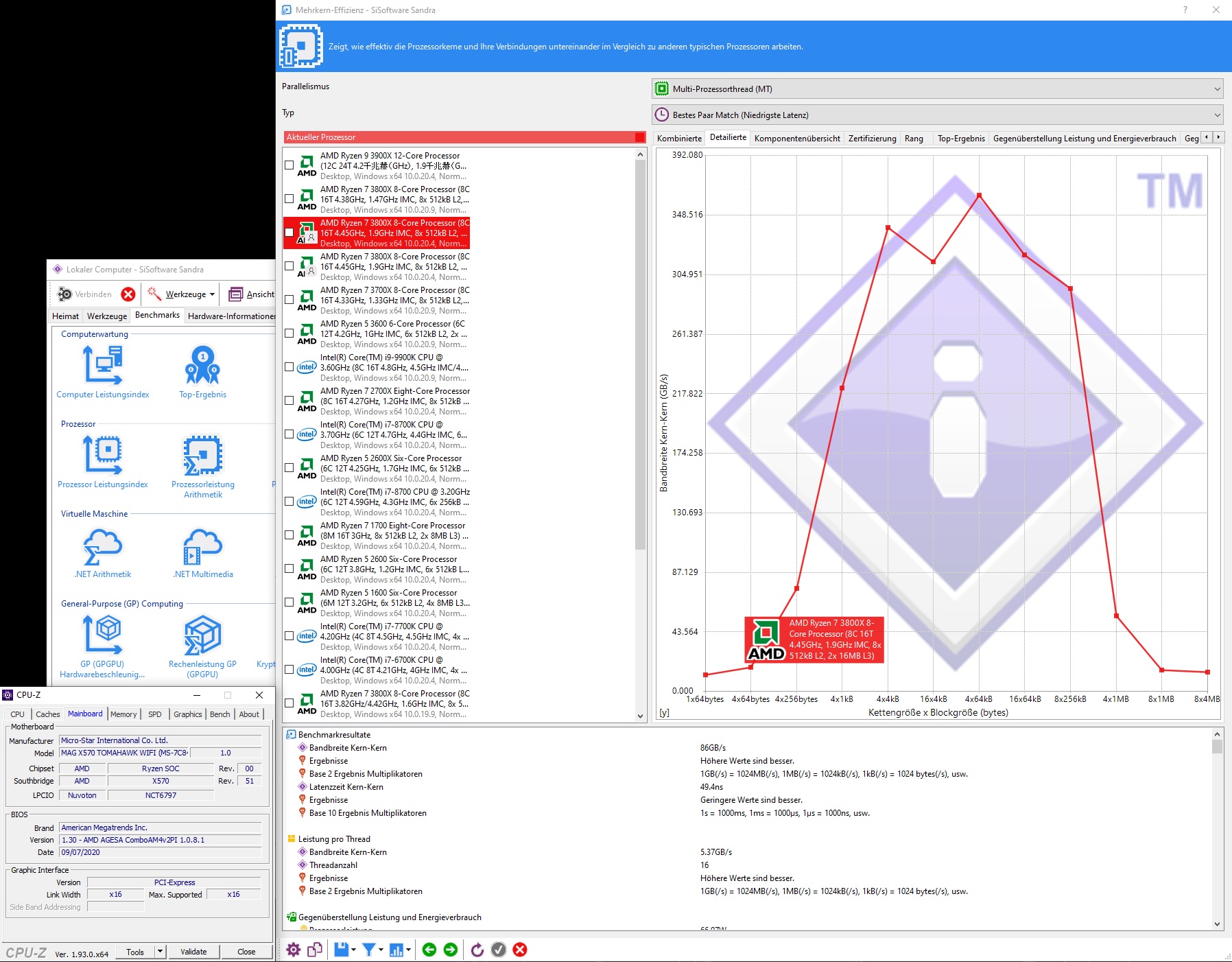1232x962 pixels.
Task: Check the Intel Core i7-8700K checkbox
Action: click(289, 434)
